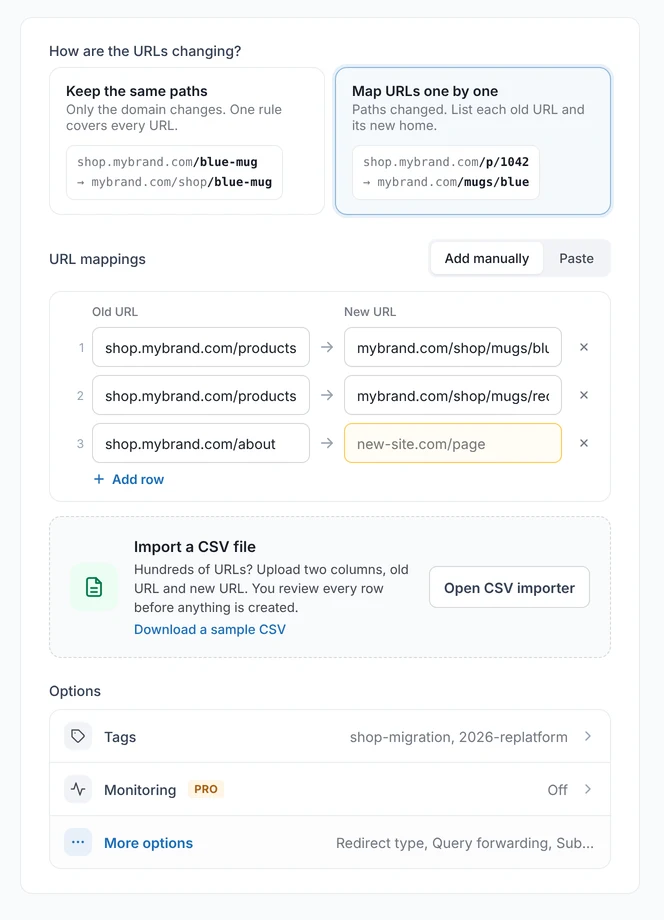Click the Old URL column header

click(x=115, y=312)
